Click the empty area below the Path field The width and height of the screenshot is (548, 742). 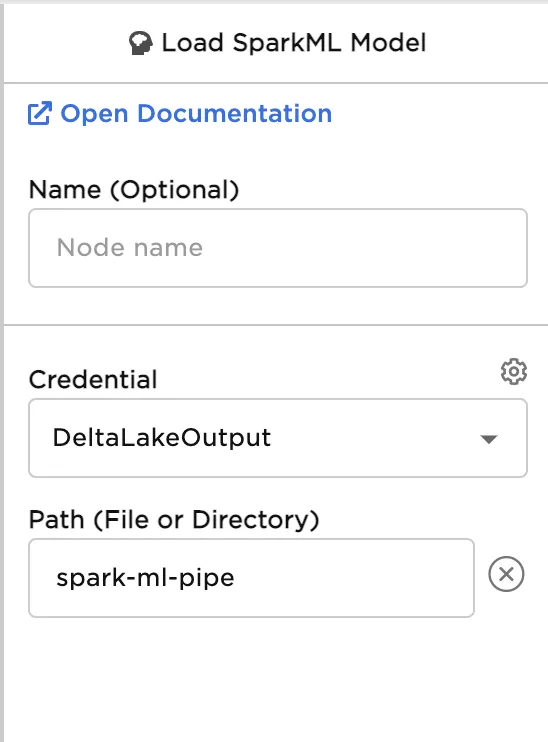coord(276,680)
